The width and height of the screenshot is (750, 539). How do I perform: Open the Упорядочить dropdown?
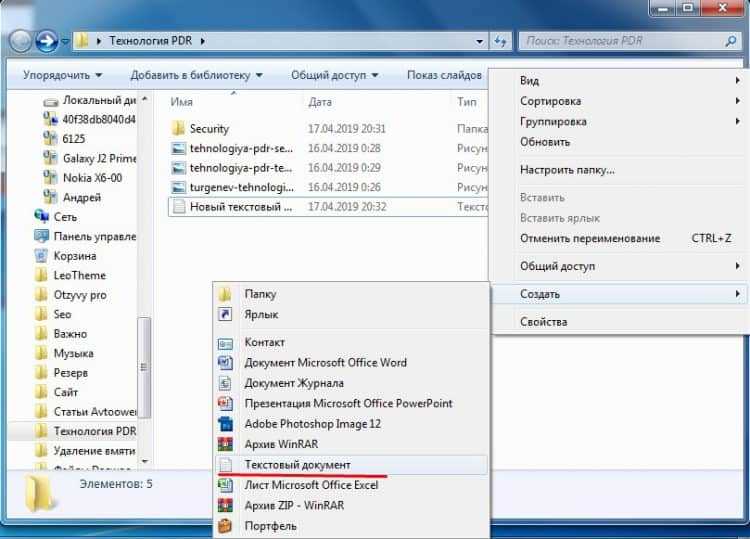coord(62,75)
